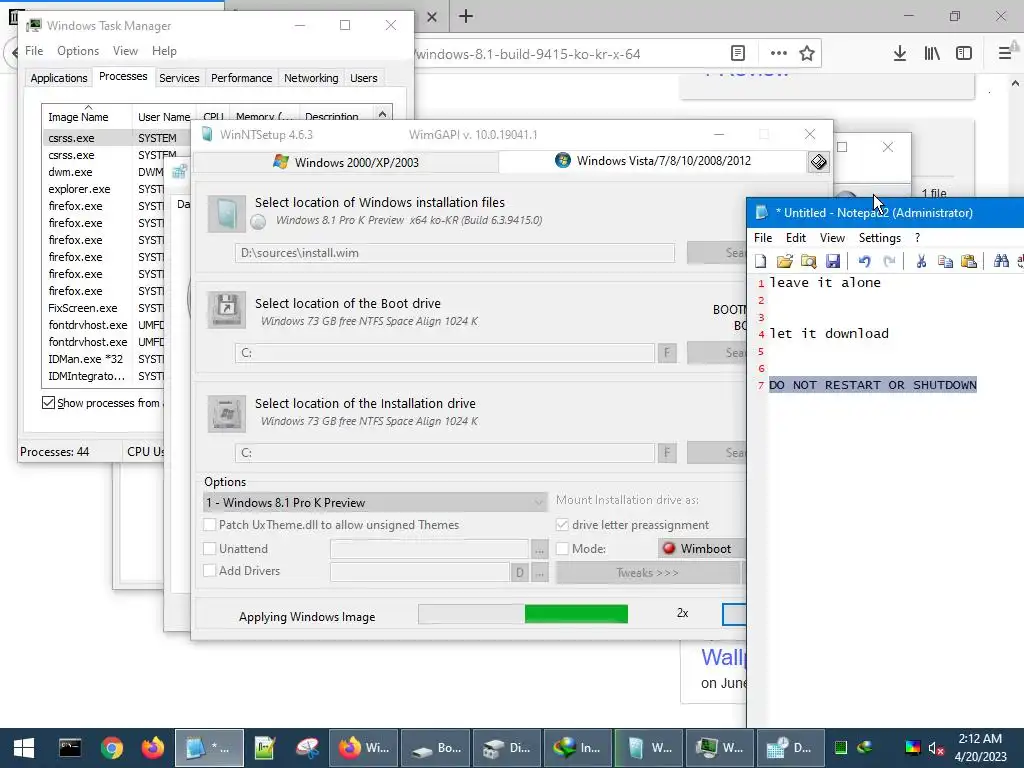Enable the Add Drivers checkbox
Image resolution: width=1024 pixels, height=768 pixels.
tap(210, 570)
